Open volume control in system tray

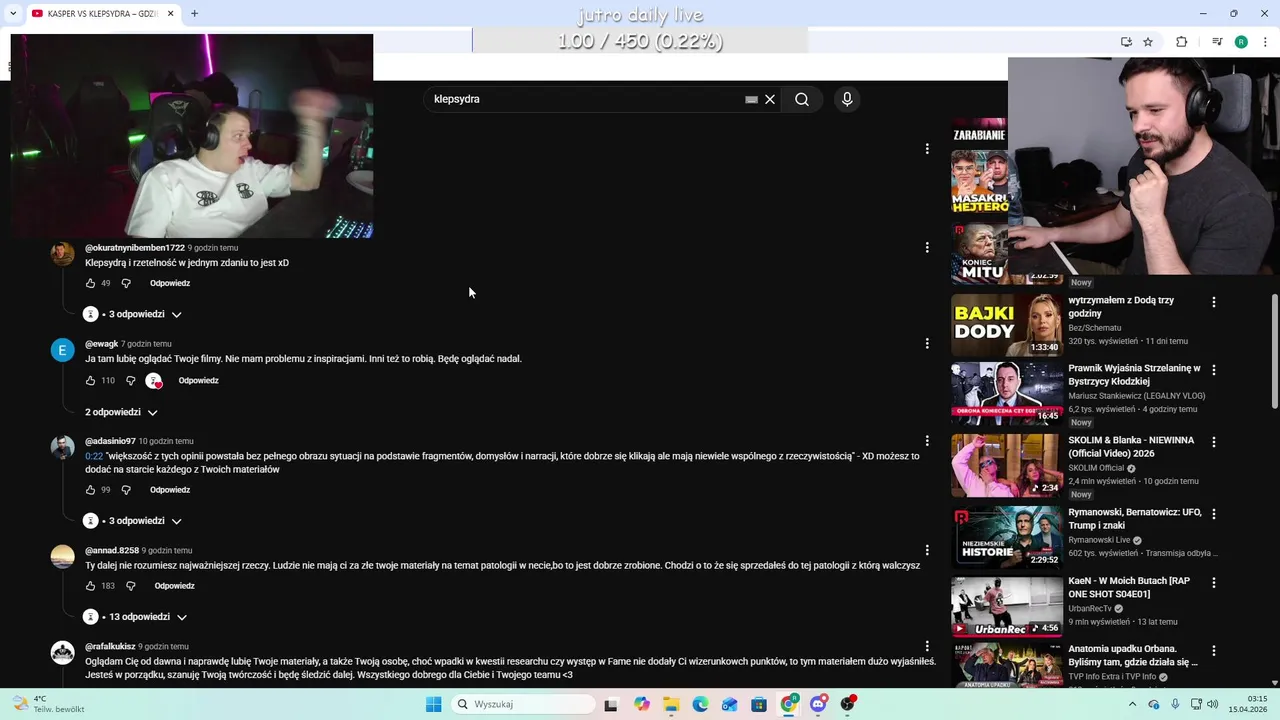1212,704
